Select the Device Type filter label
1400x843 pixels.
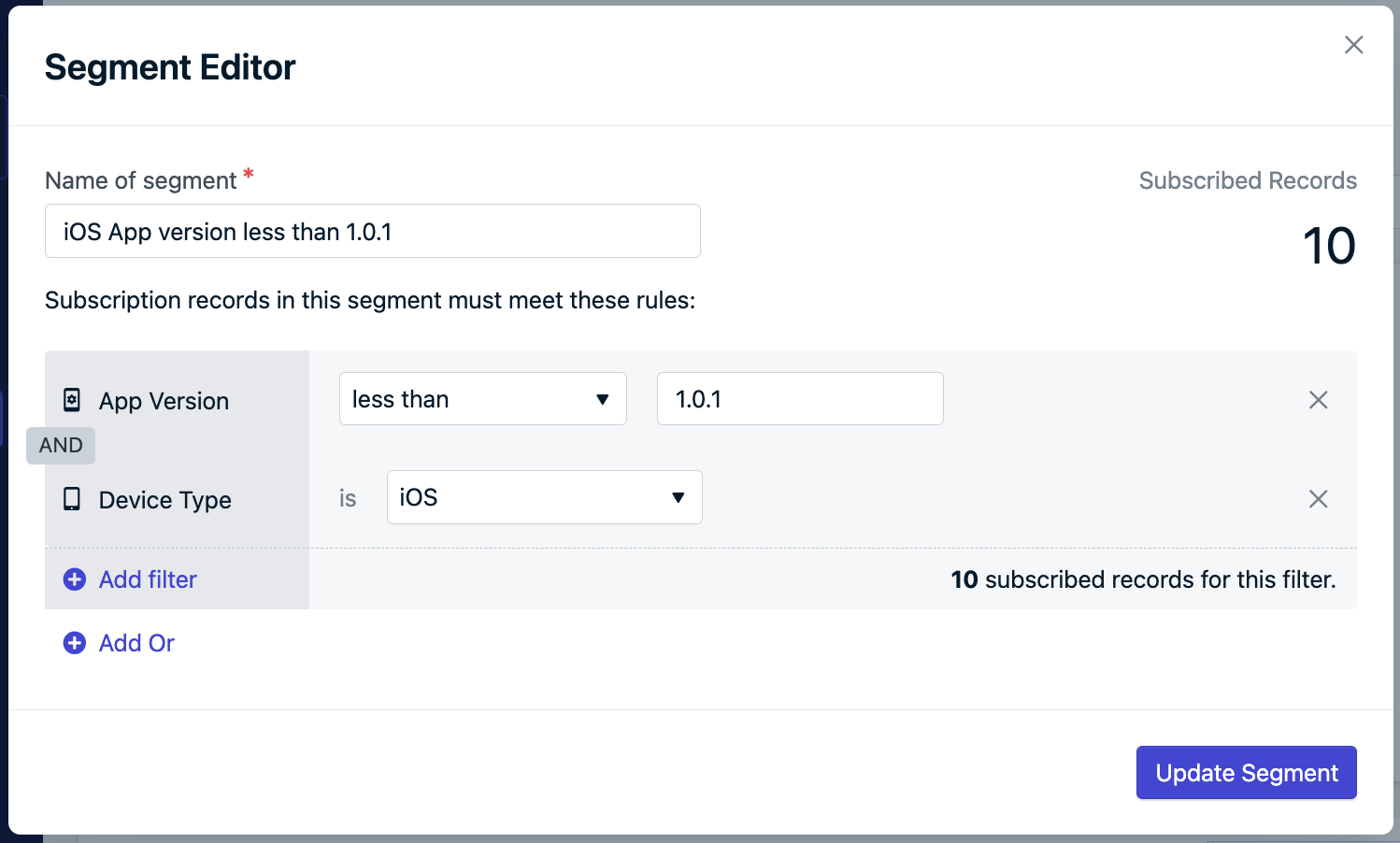coord(165,500)
